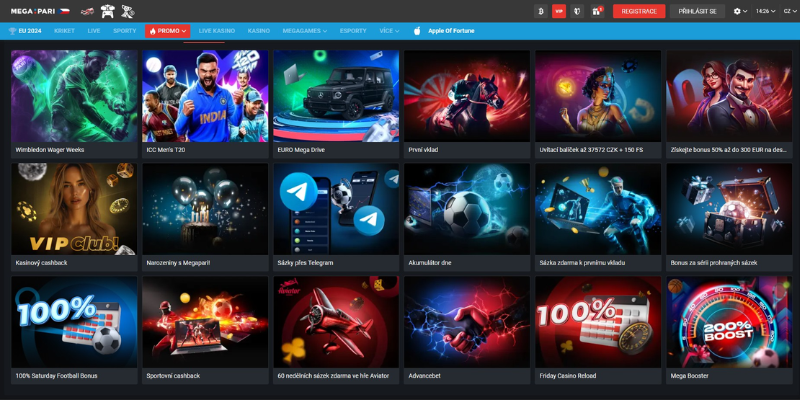
Task: Click the PŘIHLÁSIT SE button
Action: pos(697,11)
